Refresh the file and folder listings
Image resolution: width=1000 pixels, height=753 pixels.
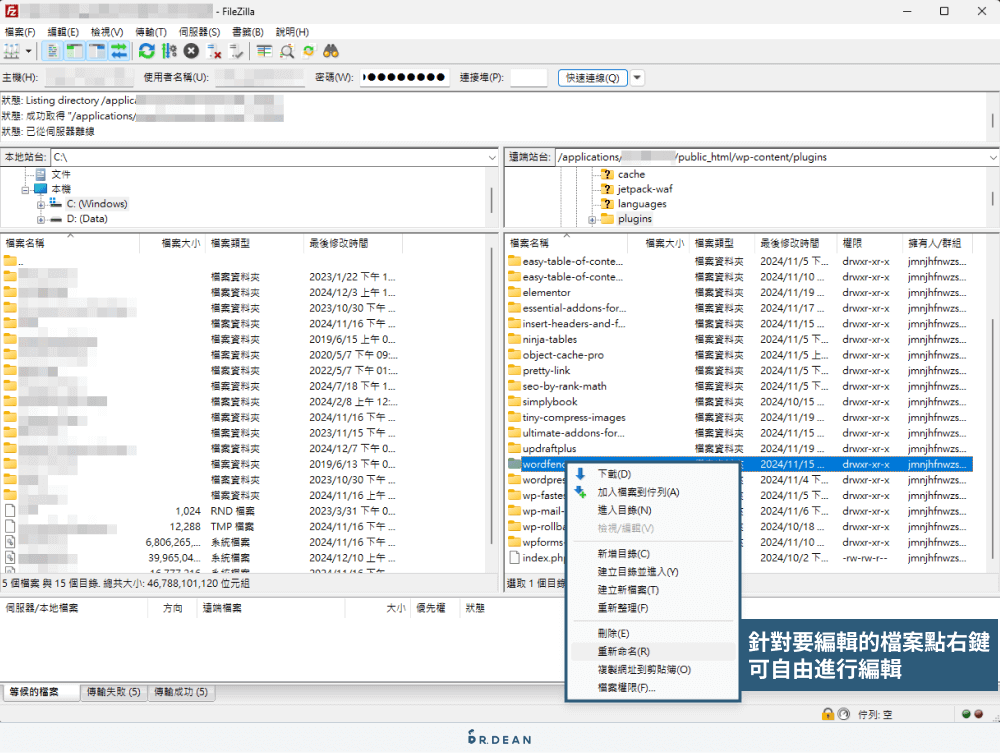(146, 51)
